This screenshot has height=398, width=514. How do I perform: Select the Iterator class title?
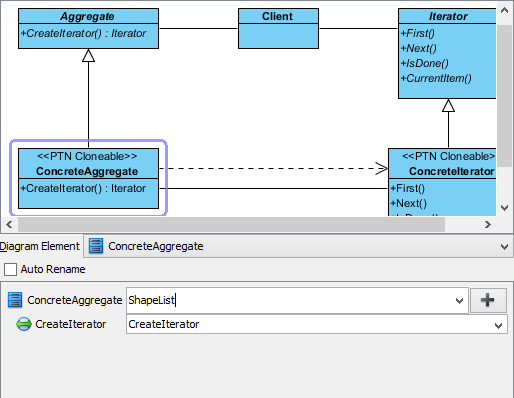[448, 16]
